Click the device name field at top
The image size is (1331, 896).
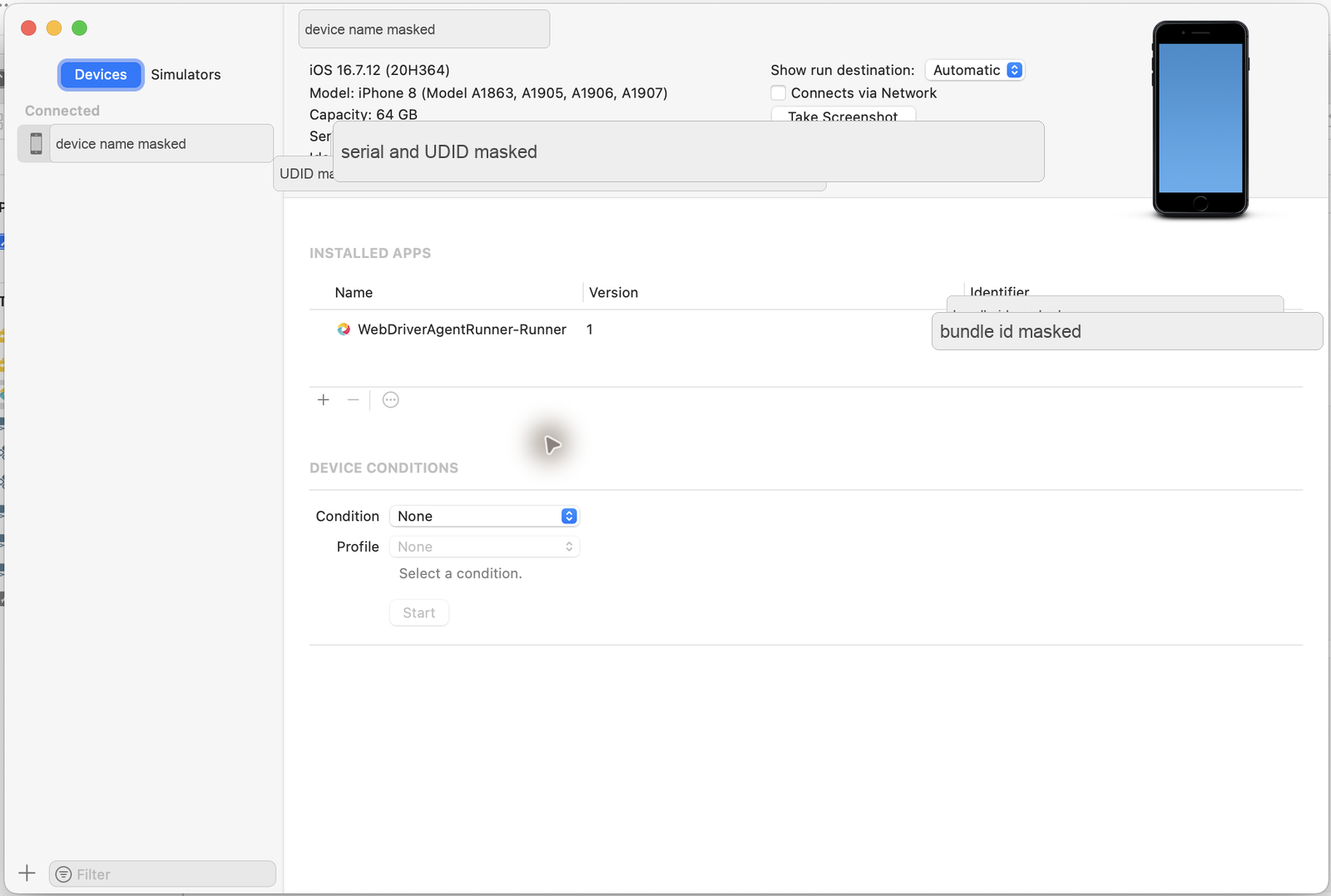tap(424, 29)
